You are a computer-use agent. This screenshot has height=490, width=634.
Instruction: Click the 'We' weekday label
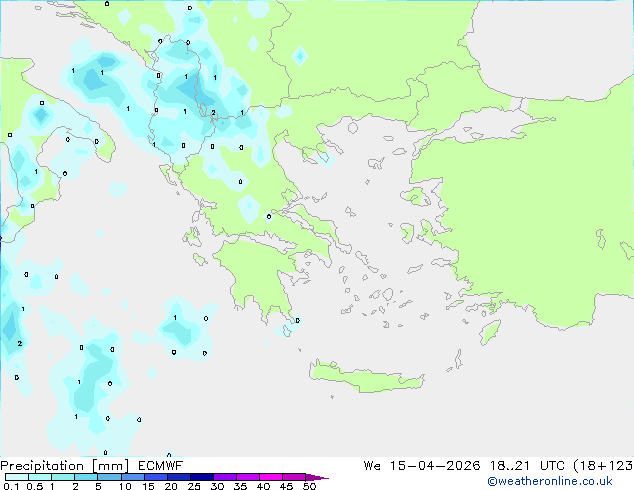pyautogui.click(x=372, y=466)
